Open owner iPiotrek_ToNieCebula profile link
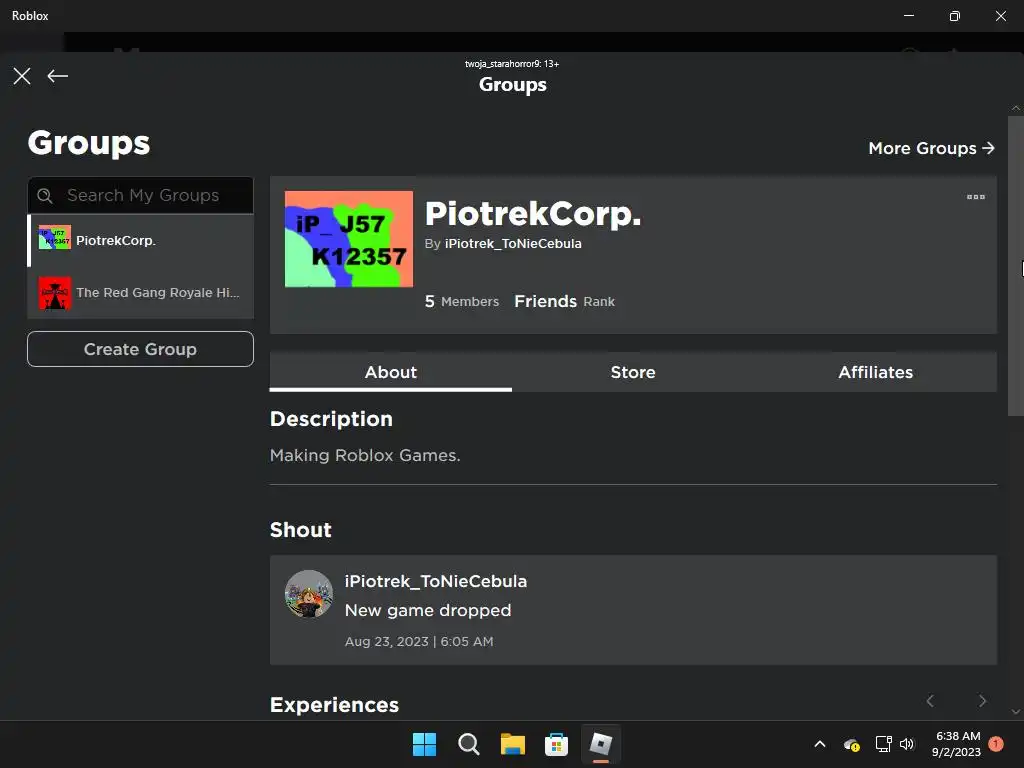Viewport: 1024px width, 768px height. tap(513, 244)
